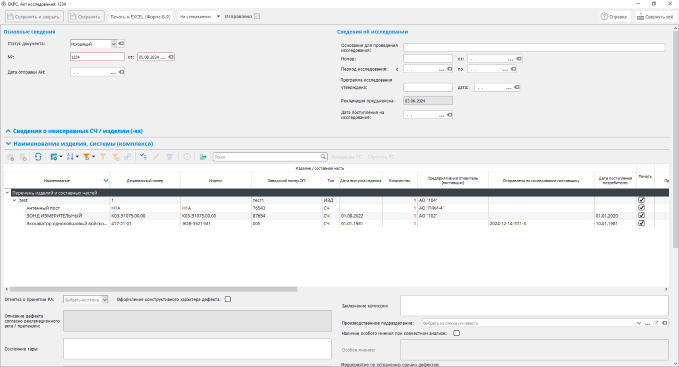Click the 'Децимальный номер' column header
679x367 pixels.
[145, 180]
